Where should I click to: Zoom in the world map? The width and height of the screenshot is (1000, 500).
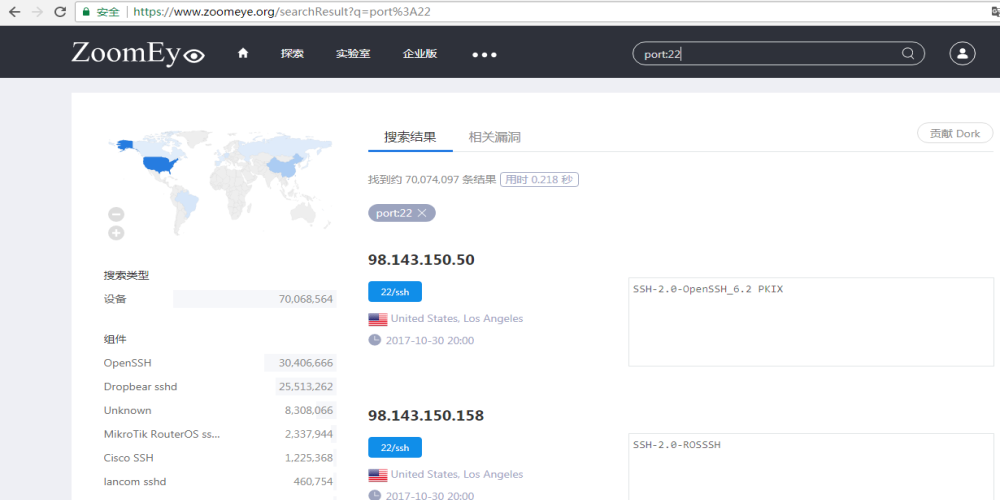(x=116, y=233)
